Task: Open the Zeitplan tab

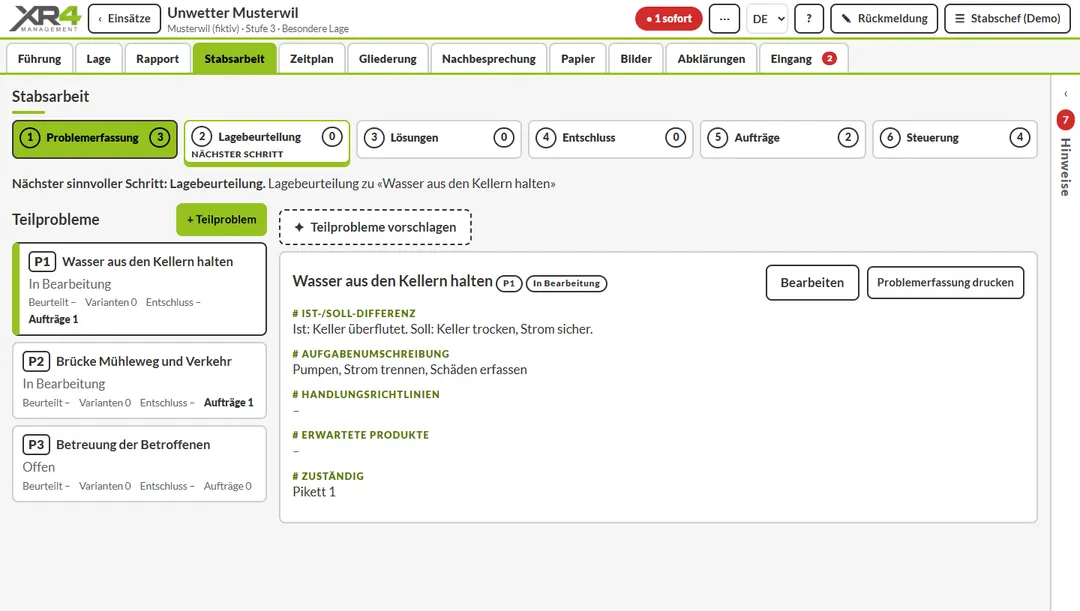Action: 311,59
